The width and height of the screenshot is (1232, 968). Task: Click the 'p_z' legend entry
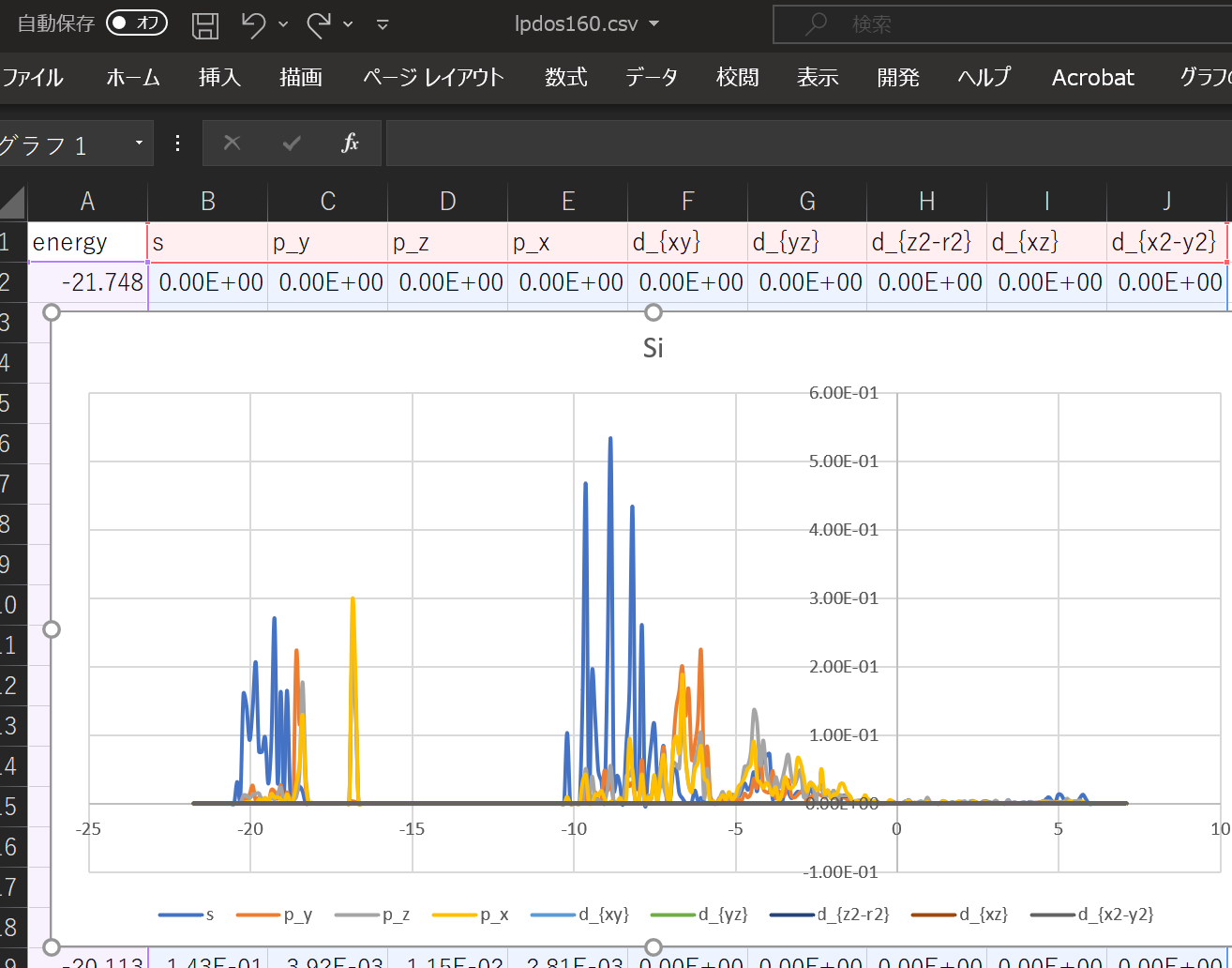pos(372,915)
